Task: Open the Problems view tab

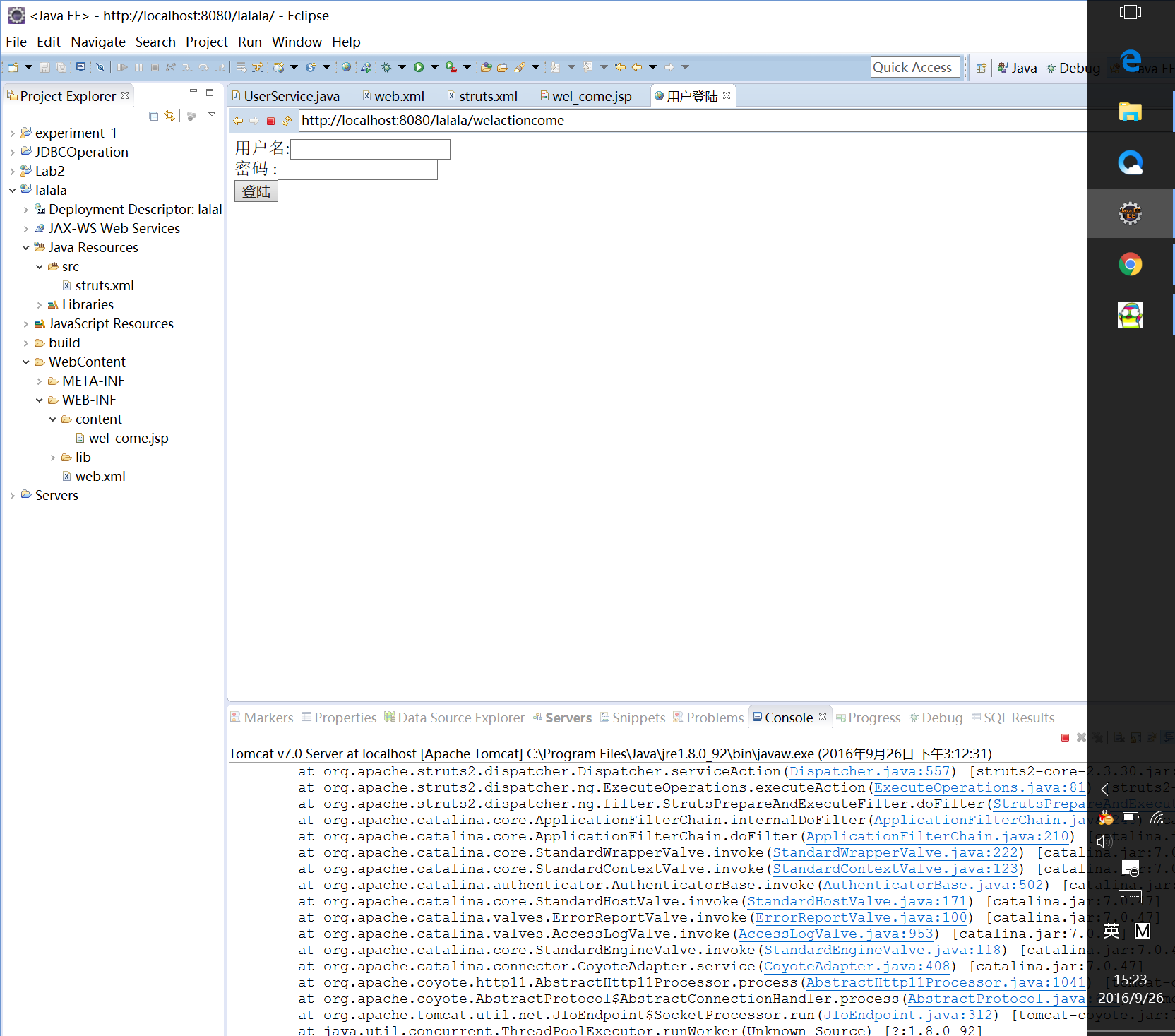Action: (708, 718)
